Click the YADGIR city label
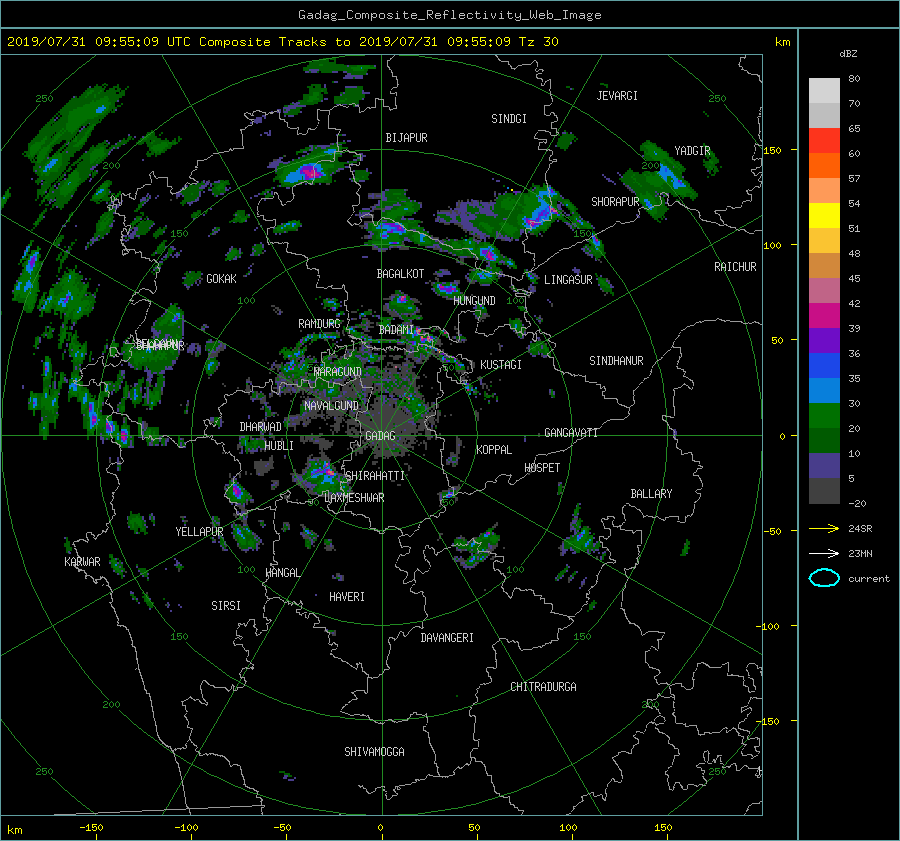 [x=692, y=151]
